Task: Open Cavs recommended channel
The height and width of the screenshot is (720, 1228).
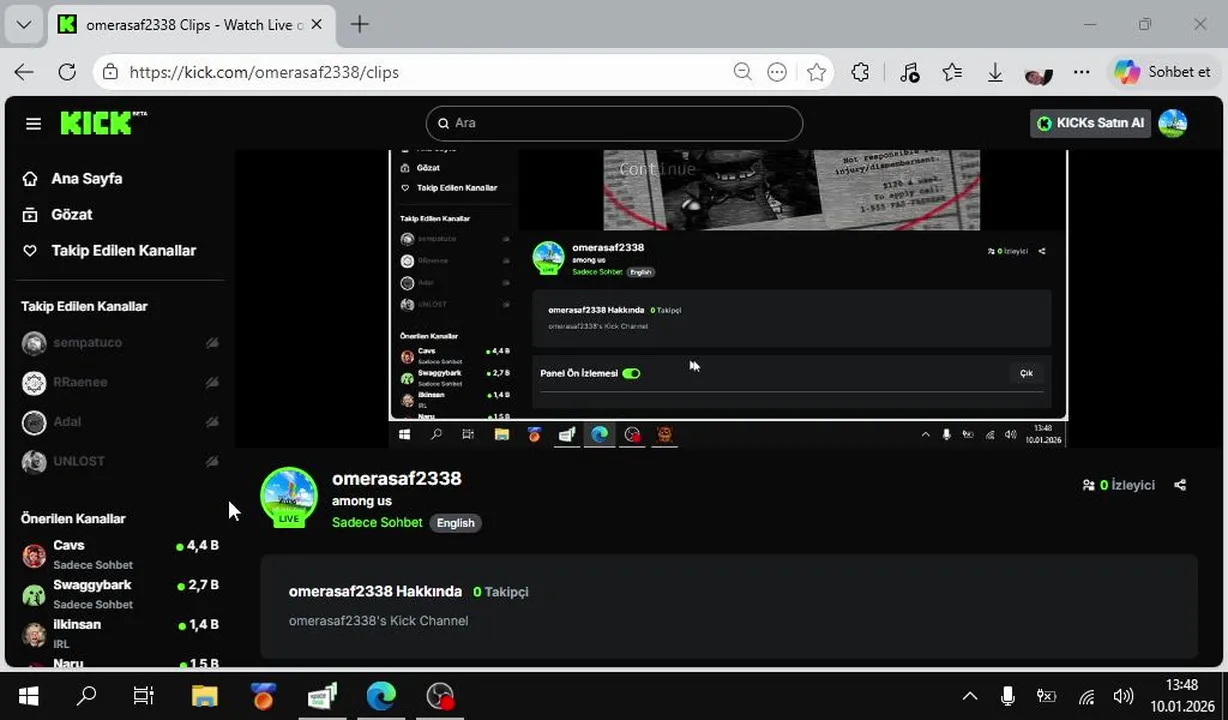Action: 120,555
